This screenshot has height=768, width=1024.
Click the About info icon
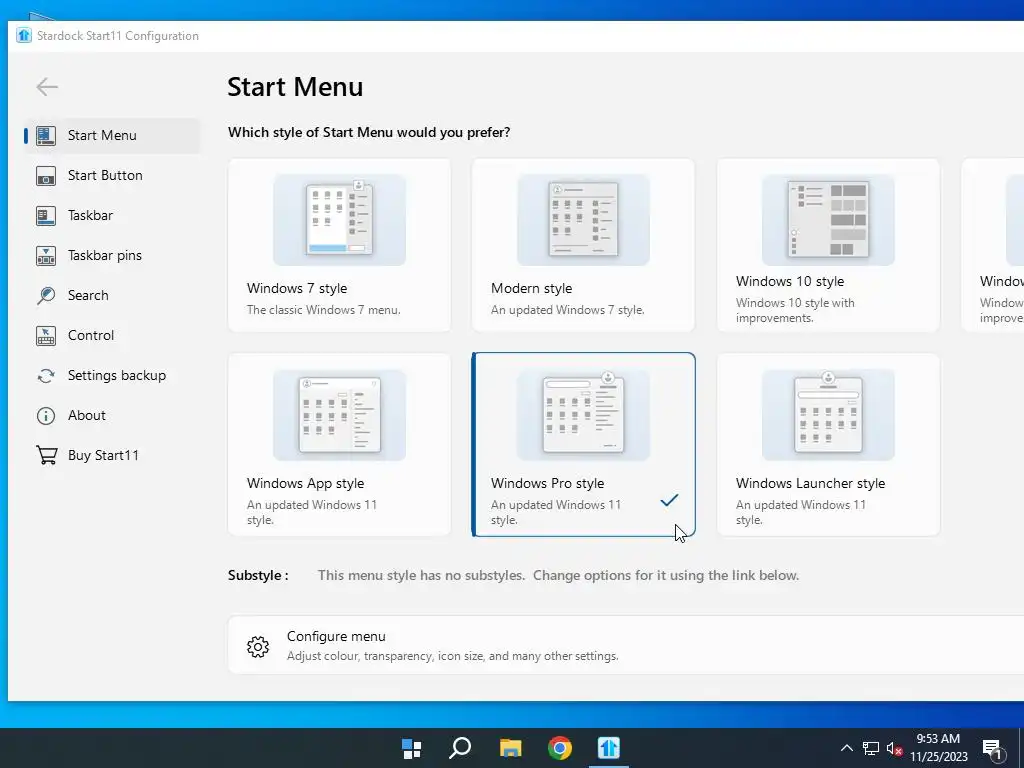pyautogui.click(x=46, y=415)
